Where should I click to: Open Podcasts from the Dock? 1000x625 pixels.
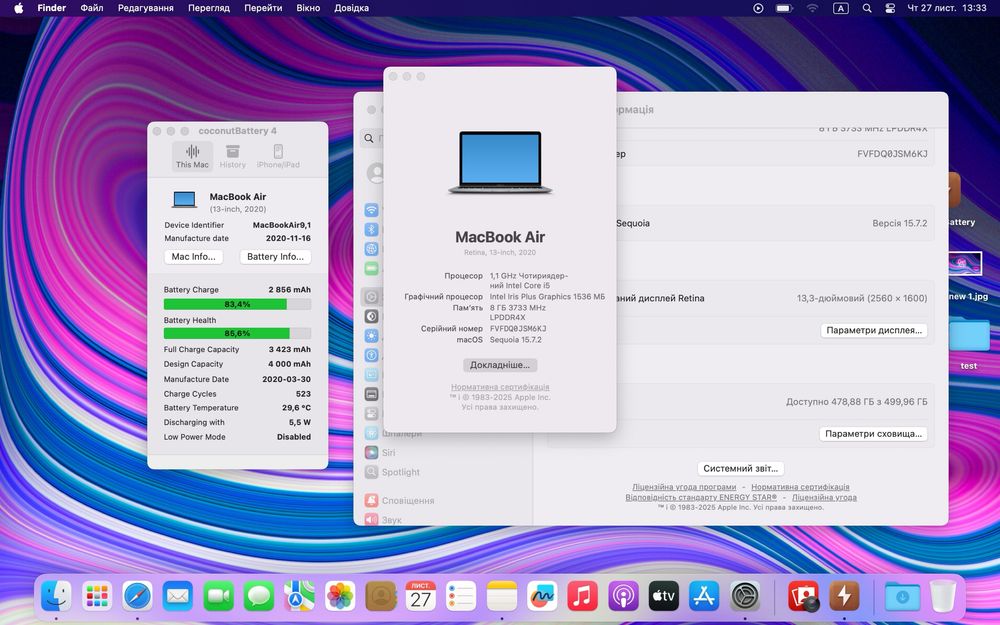[x=623, y=597]
